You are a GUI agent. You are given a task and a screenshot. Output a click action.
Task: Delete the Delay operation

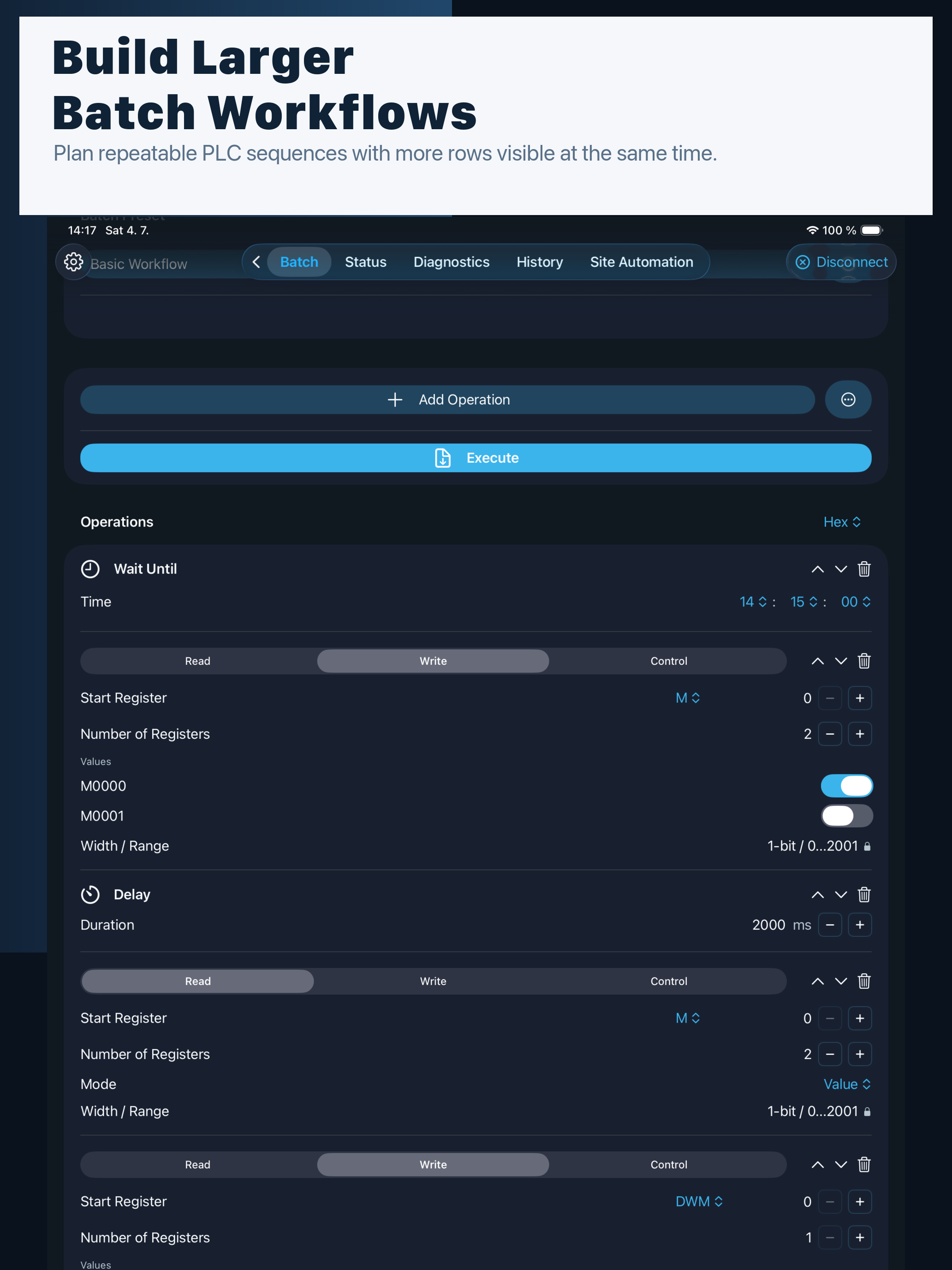[863, 894]
